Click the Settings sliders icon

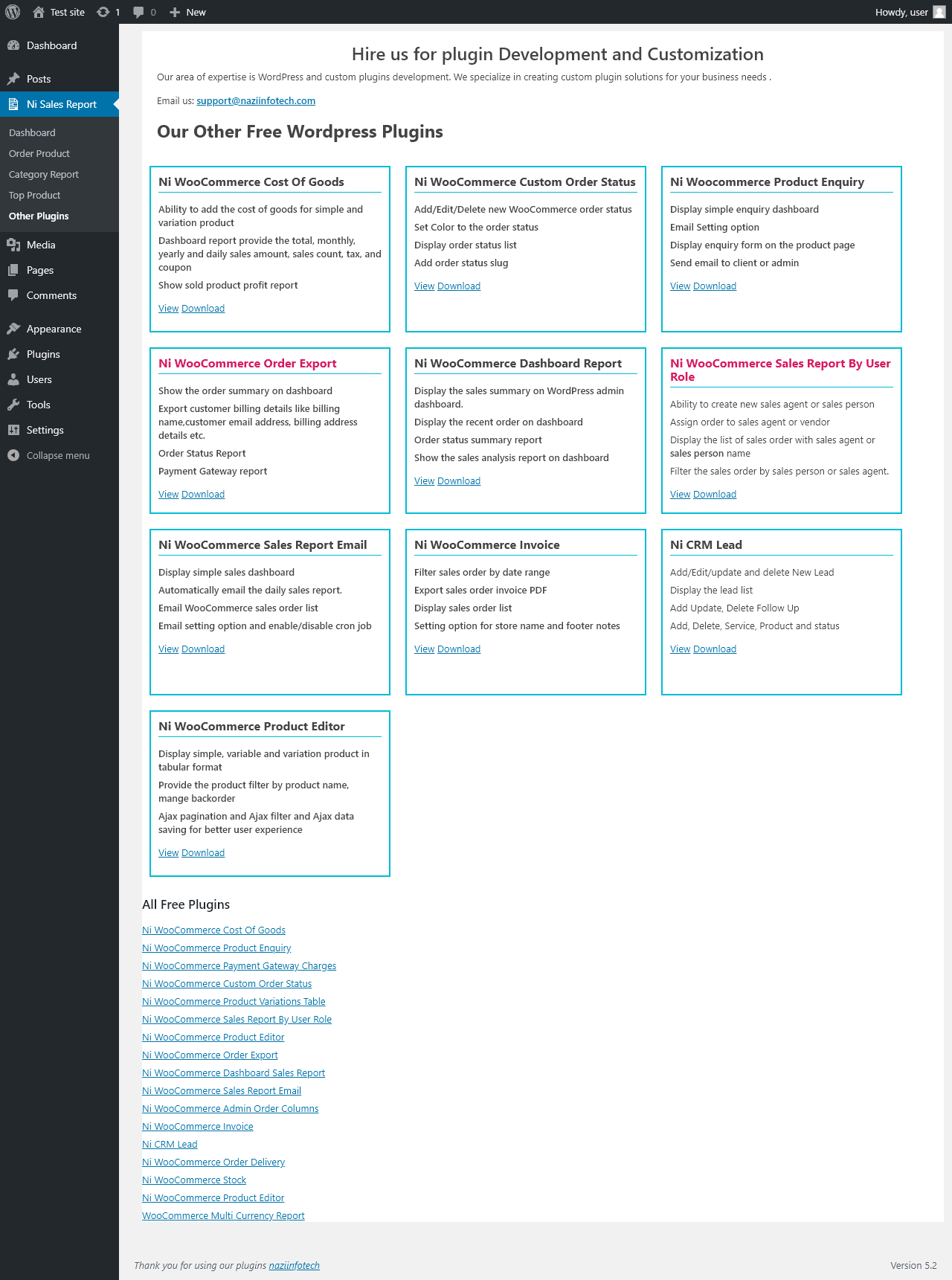(x=13, y=430)
